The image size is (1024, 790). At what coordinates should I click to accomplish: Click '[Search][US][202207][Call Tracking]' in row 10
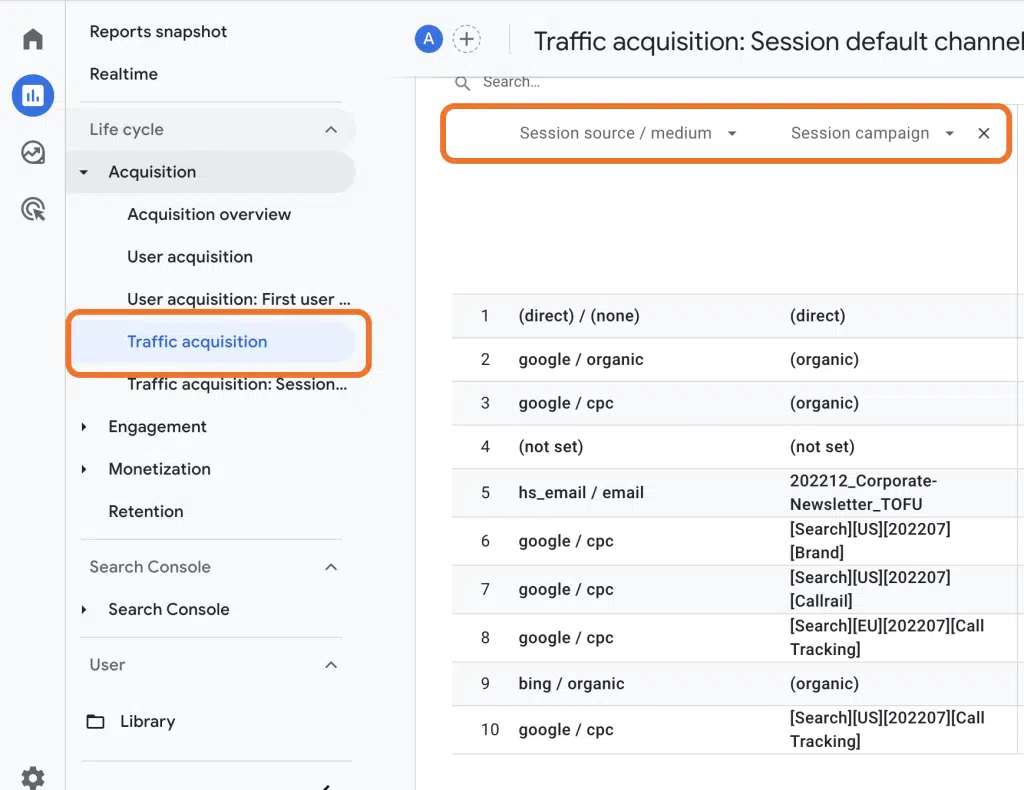coord(887,730)
